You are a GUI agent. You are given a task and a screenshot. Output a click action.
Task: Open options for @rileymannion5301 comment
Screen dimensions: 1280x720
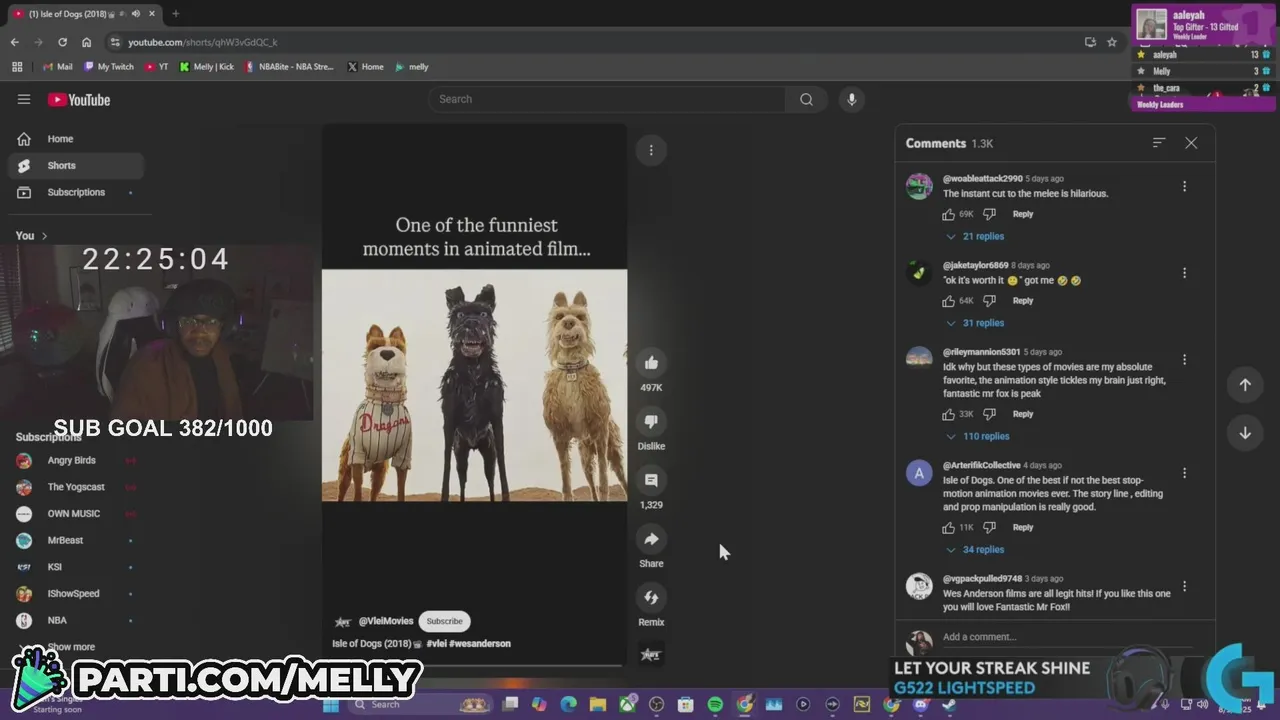[1185, 359]
